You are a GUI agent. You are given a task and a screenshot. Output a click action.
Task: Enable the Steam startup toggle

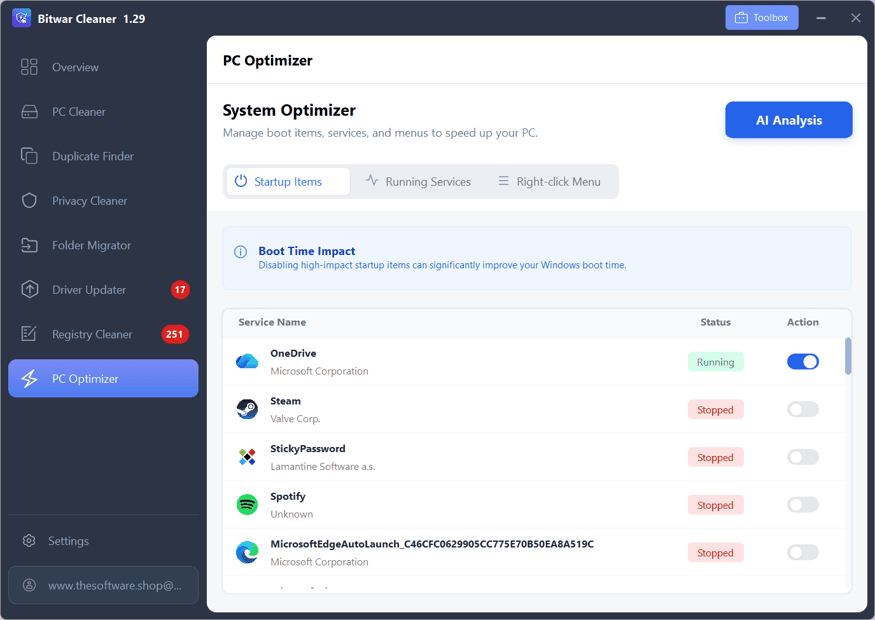click(802, 409)
